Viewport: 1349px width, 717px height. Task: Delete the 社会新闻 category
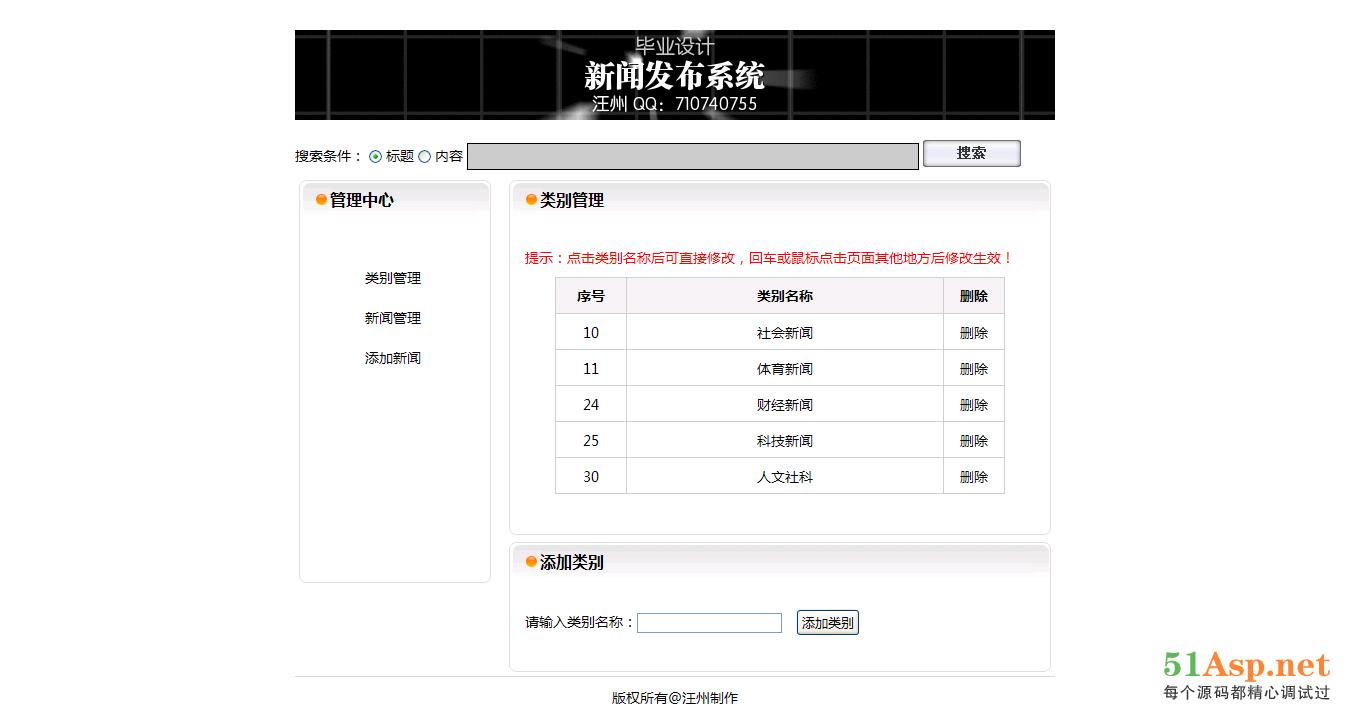pos(973,333)
